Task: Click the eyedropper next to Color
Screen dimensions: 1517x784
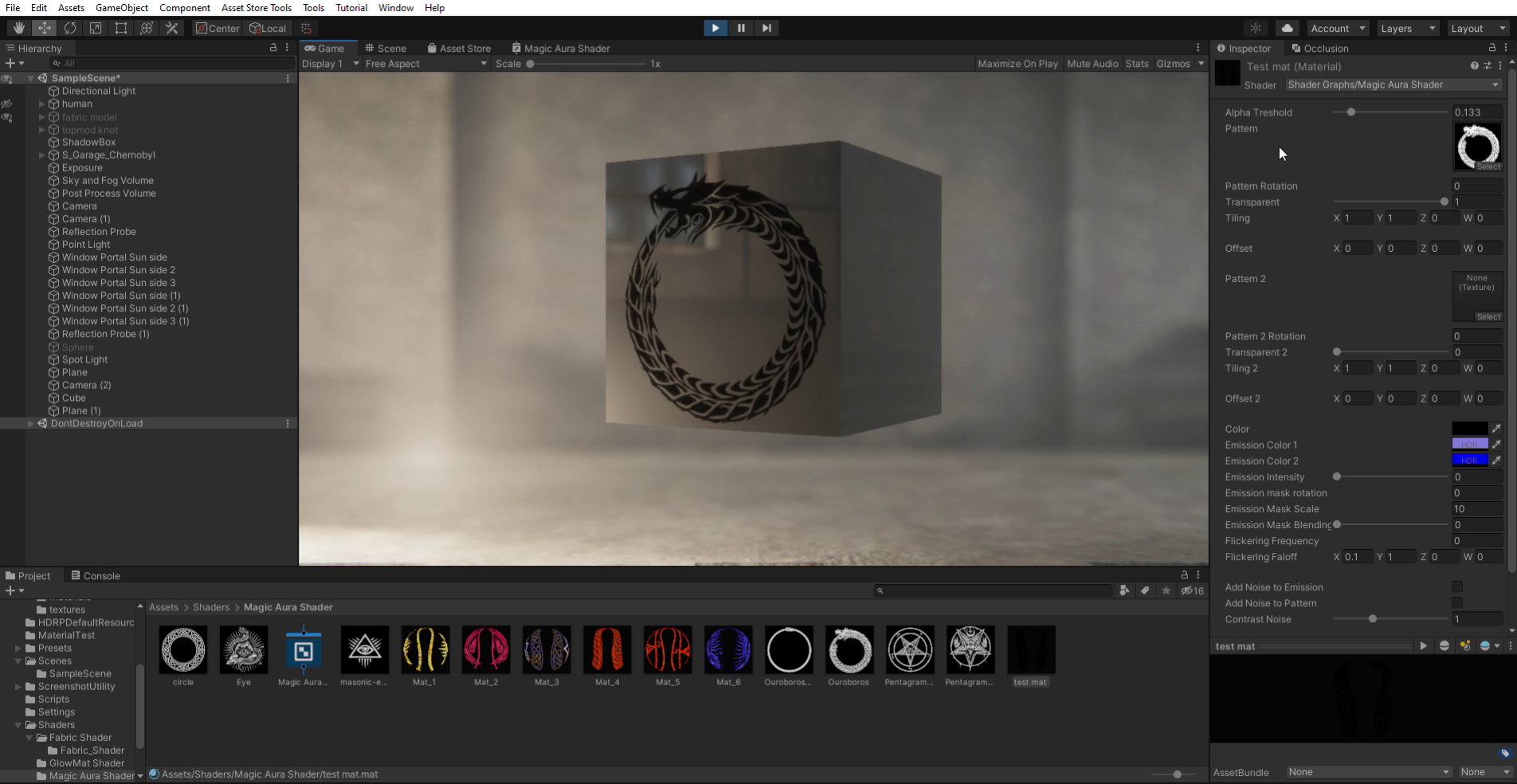Action: 1496,429
